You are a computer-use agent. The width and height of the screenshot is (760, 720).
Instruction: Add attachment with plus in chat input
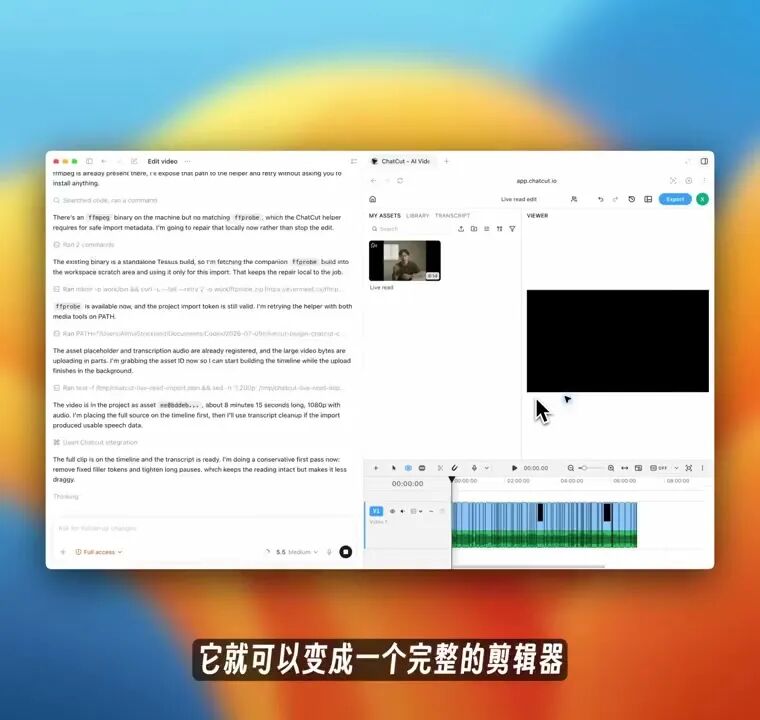coord(63,552)
